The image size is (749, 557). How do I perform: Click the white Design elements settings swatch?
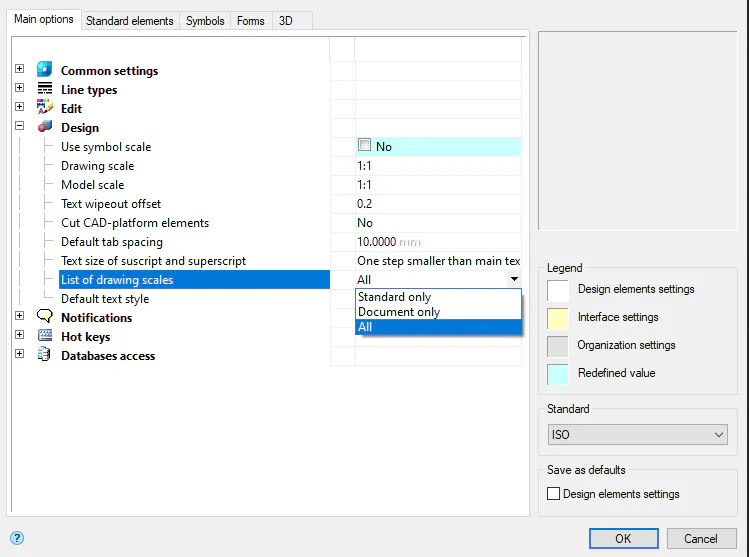click(x=558, y=290)
